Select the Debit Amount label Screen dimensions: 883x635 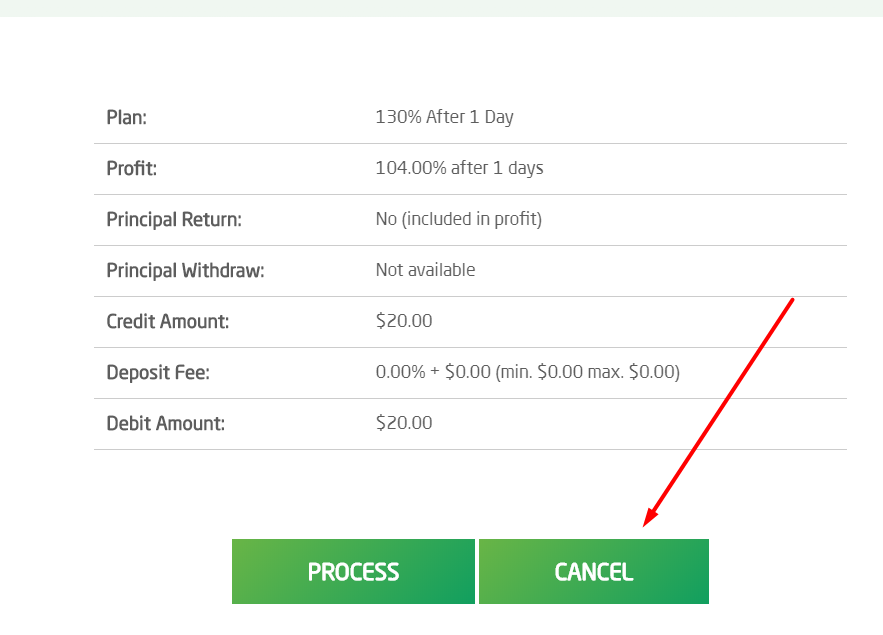pyautogui.click(x=165, y=424)
